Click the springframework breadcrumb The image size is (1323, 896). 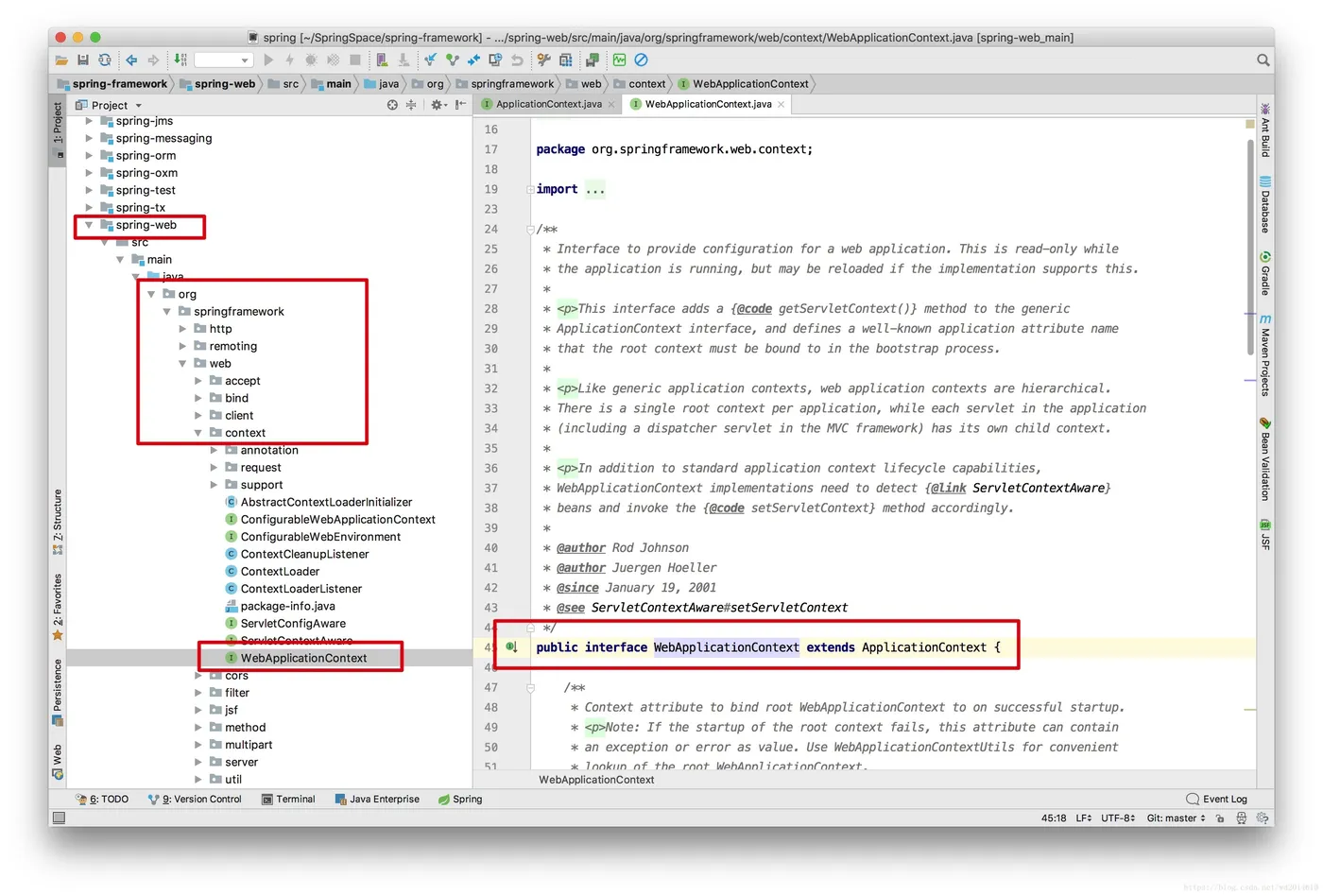pos(505,84)
